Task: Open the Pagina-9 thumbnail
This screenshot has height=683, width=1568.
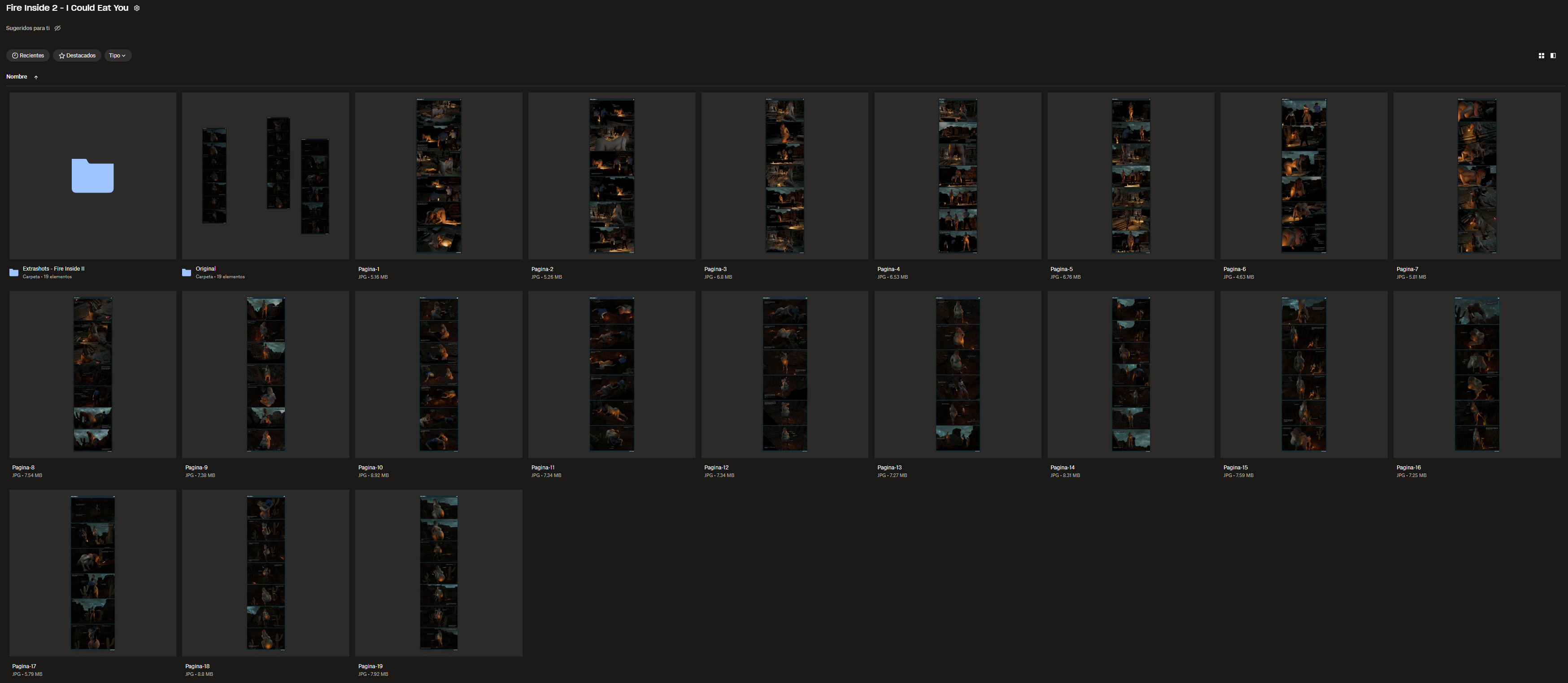Action: tap(266, 375)
